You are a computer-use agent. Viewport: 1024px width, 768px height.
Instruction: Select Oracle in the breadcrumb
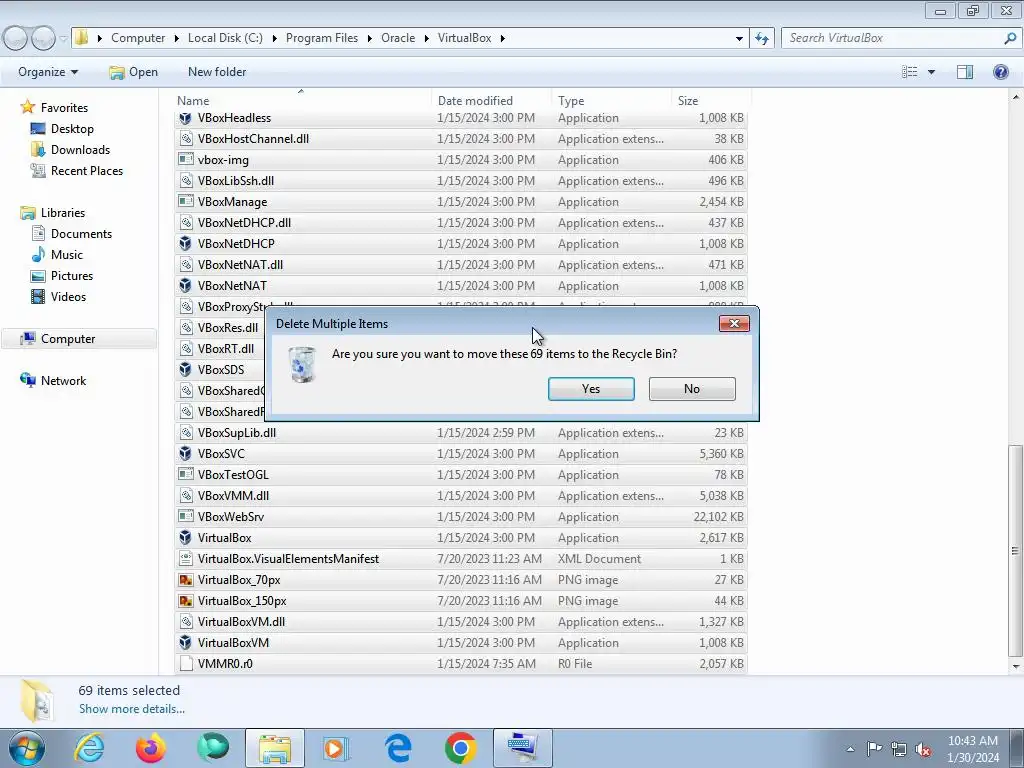point(398,38)
